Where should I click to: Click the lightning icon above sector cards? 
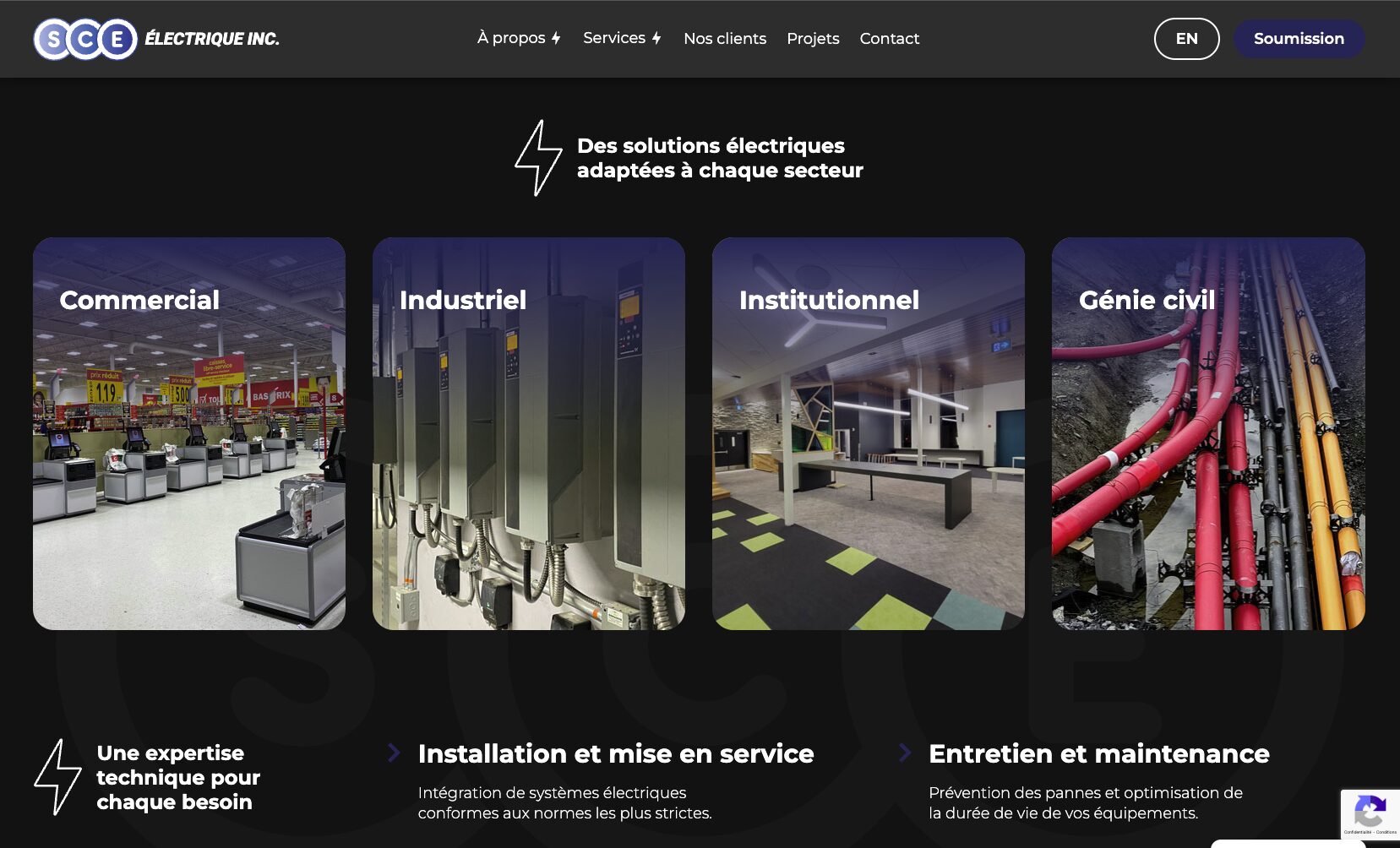point(538,158)
